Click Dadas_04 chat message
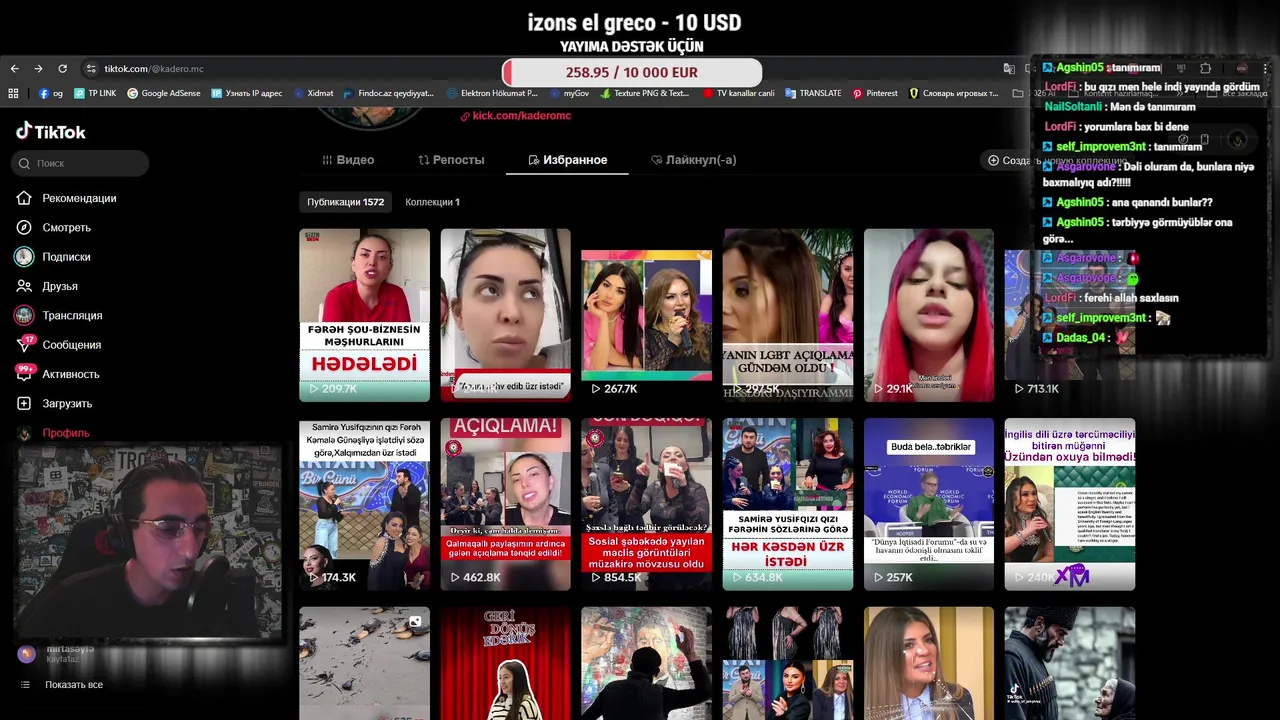Viewport: 1280px width, 720px height. click(1086, 338)
